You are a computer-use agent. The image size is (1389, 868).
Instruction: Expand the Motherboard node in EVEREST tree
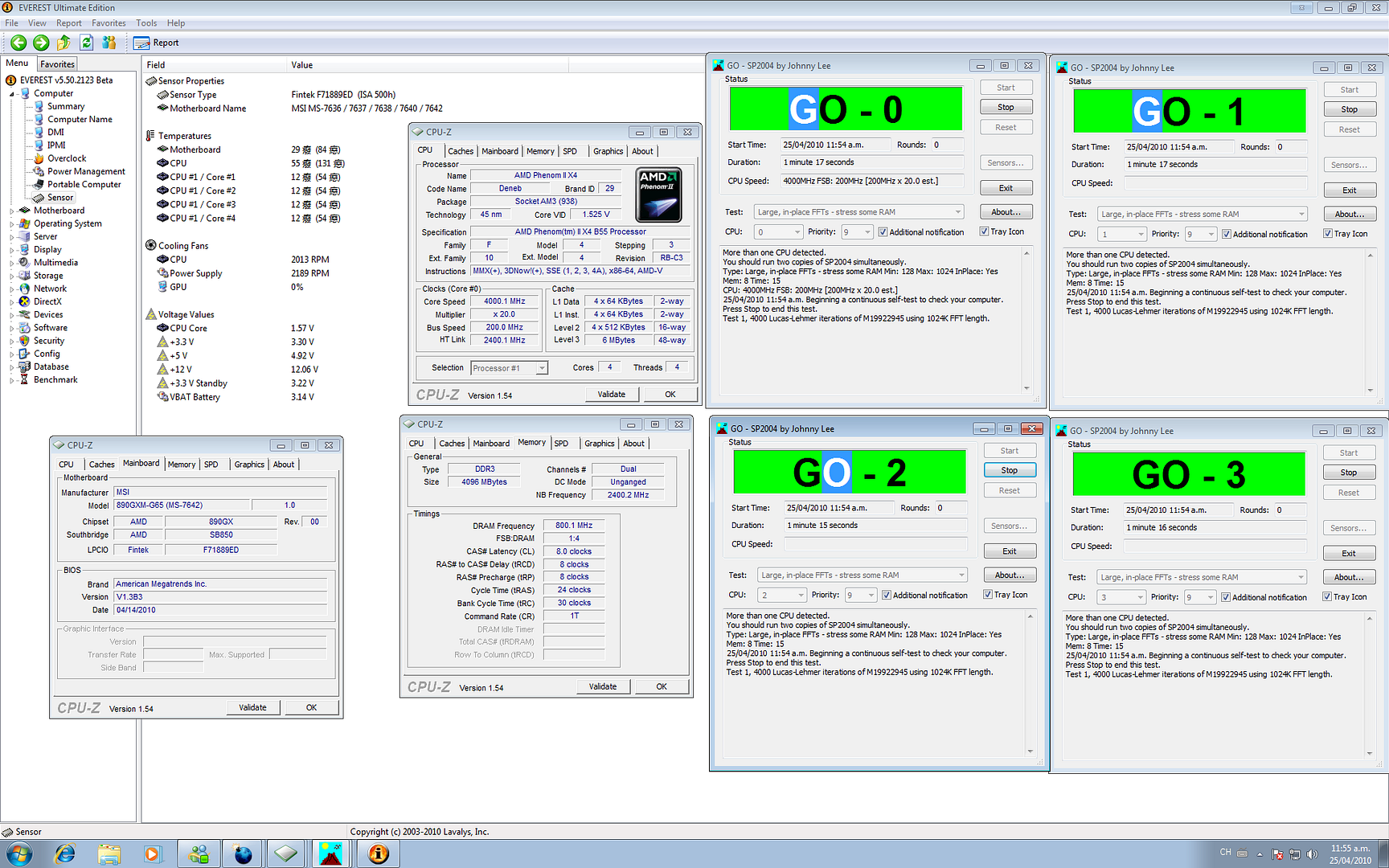click(12, 211)
